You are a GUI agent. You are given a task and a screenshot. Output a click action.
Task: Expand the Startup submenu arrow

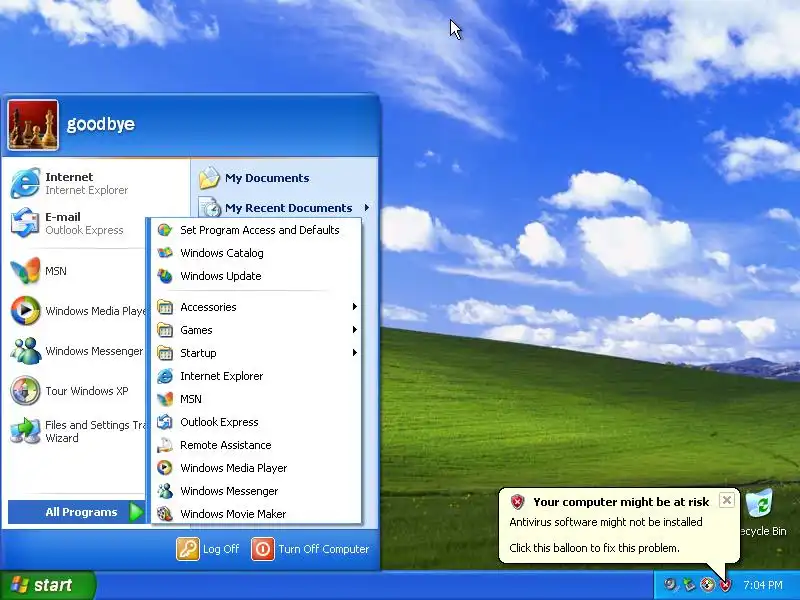(355, 353)
